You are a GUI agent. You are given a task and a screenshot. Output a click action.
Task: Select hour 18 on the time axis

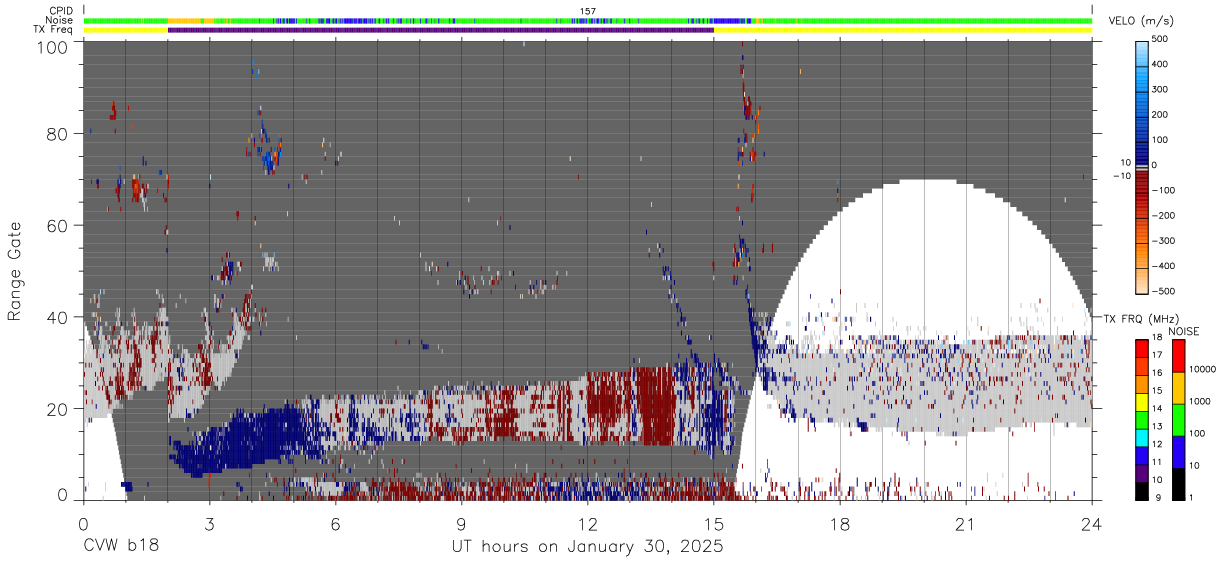[x=840, y=524]
